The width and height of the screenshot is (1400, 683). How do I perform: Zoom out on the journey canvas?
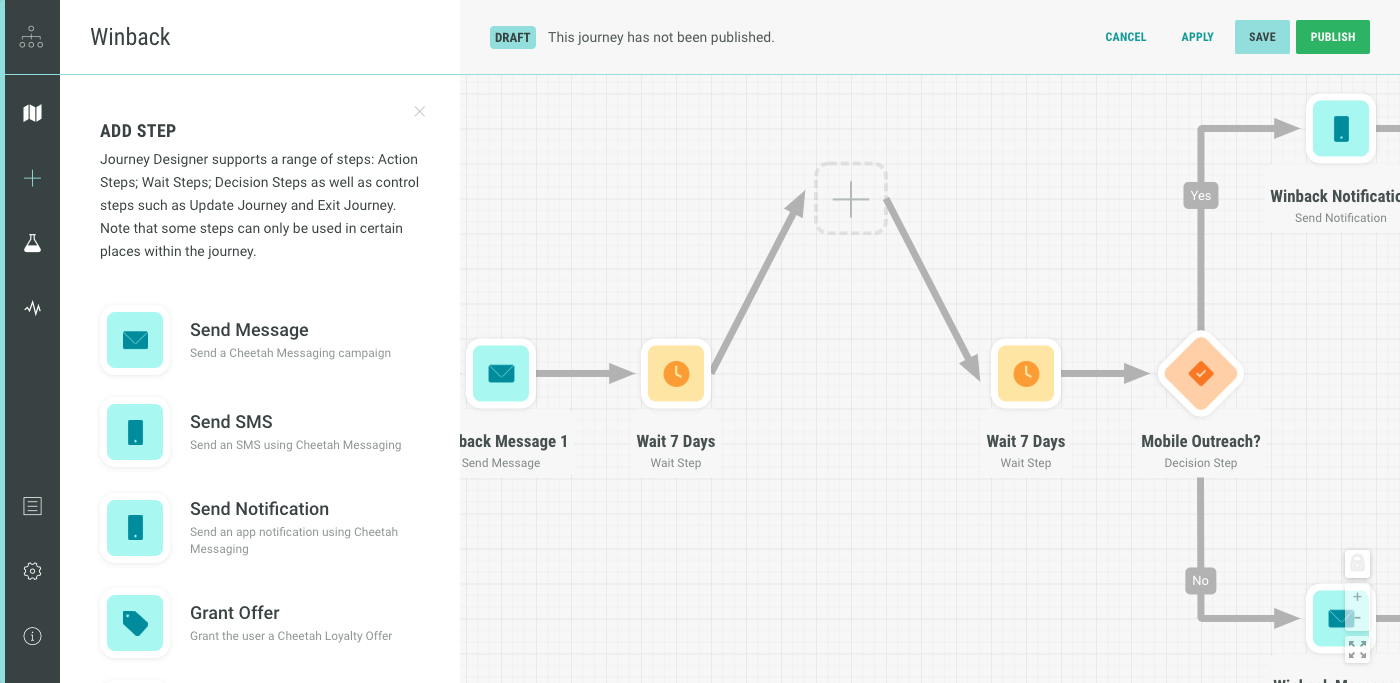click(x=1357, y=618)
